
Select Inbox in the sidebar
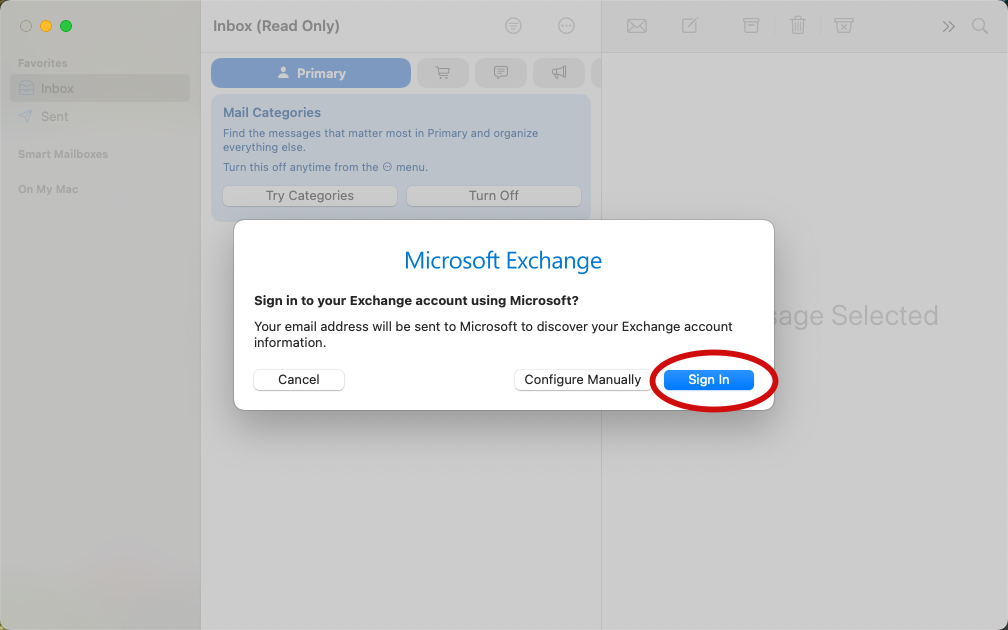(x=100, y=88)
